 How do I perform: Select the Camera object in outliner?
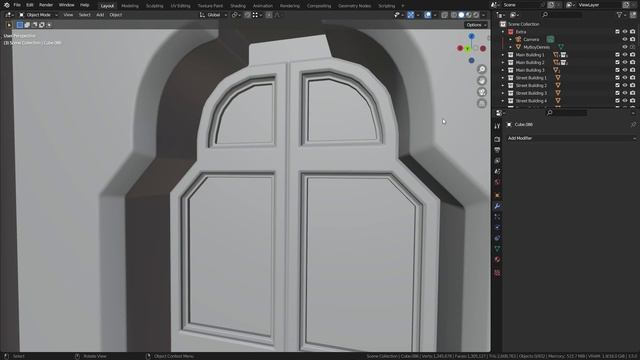(531, 40)
